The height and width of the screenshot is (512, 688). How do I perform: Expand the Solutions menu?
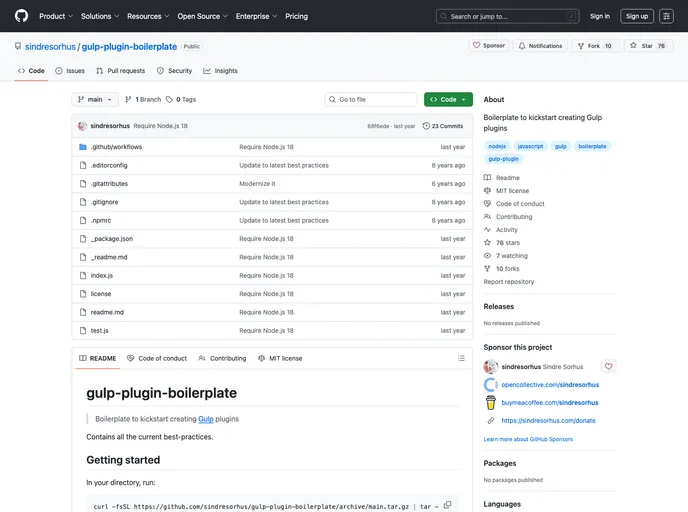(x=100, y=16)
